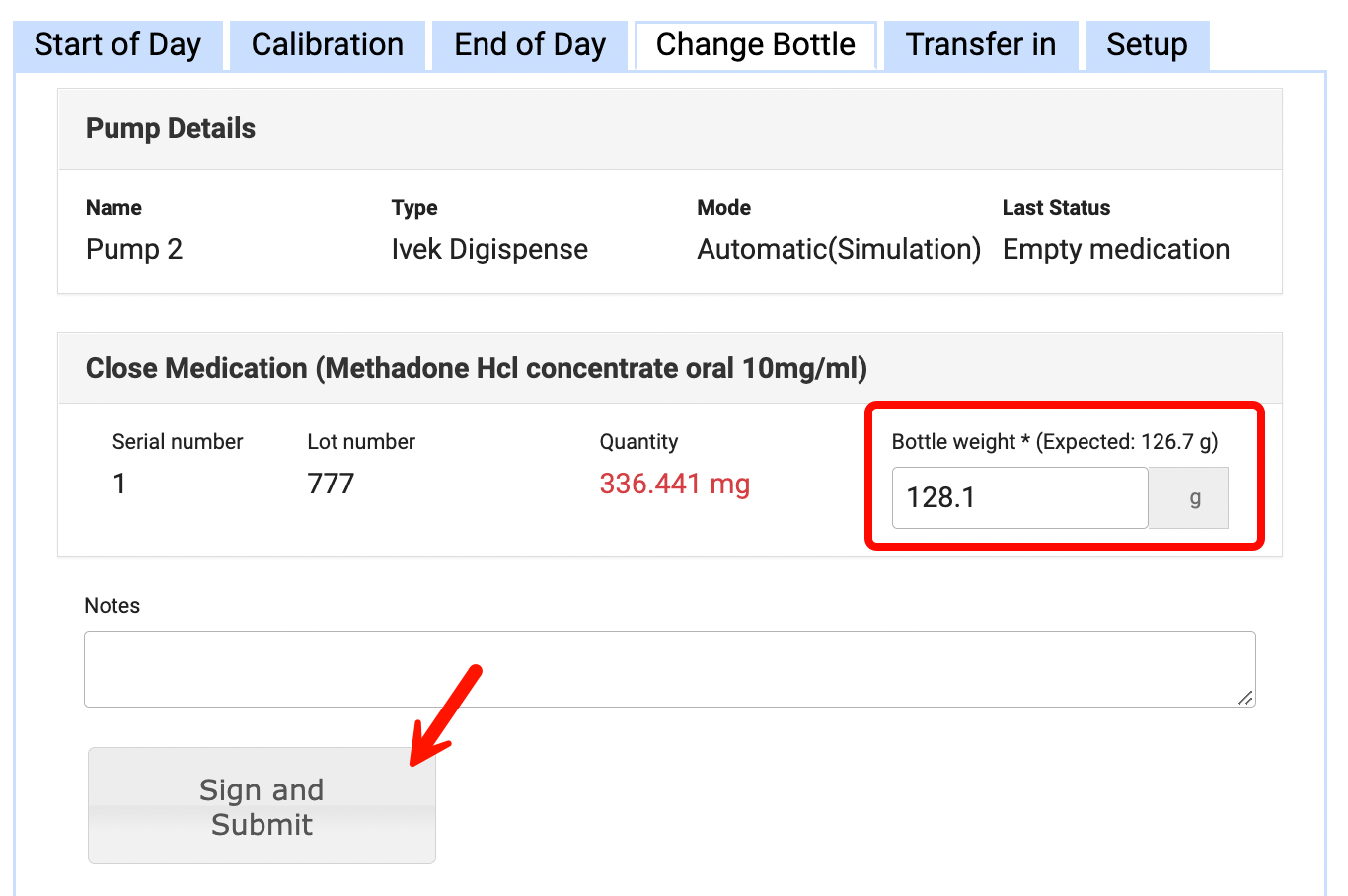Click the Bottle weight expected label
The image size is (1348, 896).
pyautogui.click(x=1054, y=441)
